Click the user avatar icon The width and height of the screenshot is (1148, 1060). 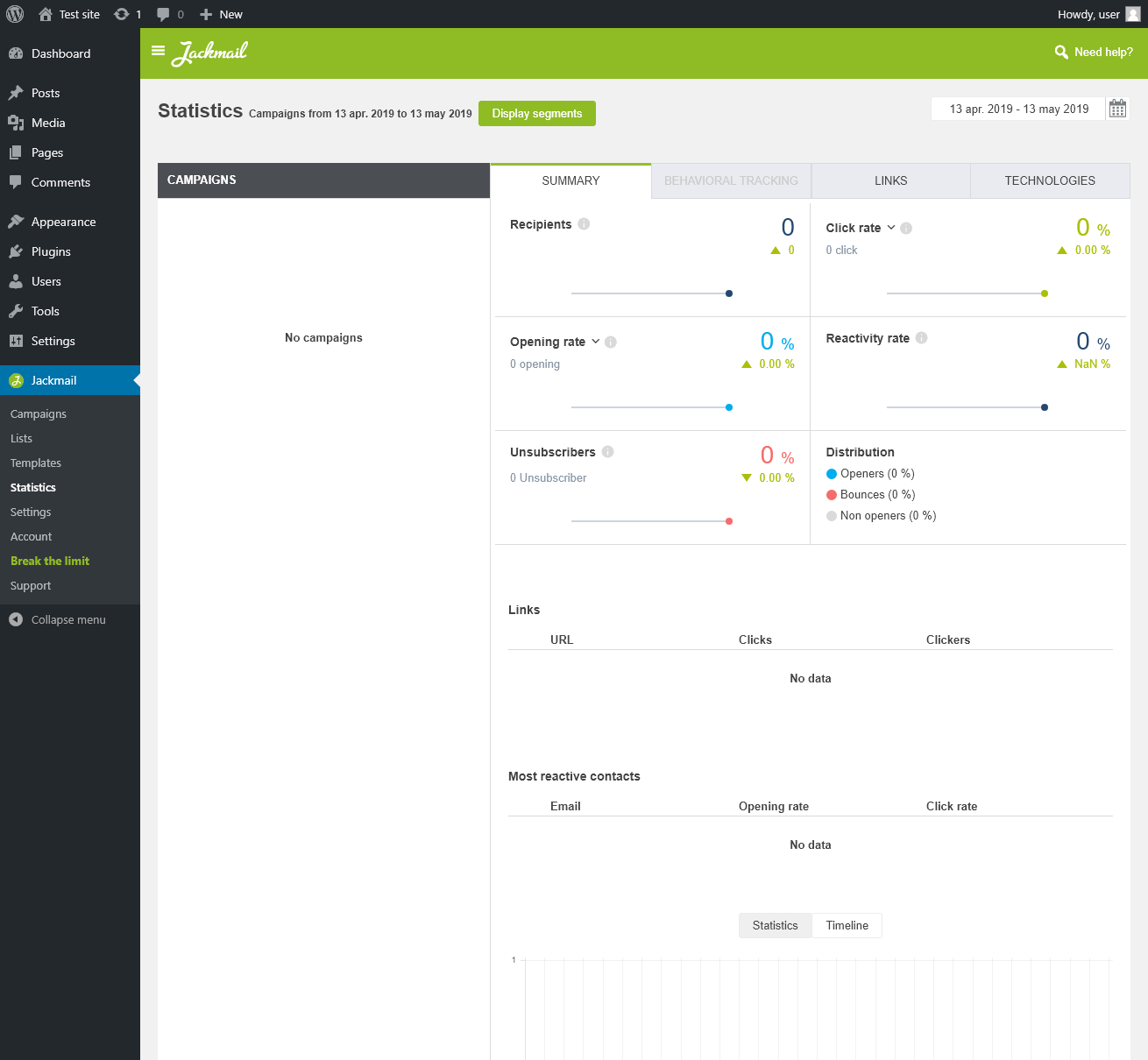point(1133,14)
